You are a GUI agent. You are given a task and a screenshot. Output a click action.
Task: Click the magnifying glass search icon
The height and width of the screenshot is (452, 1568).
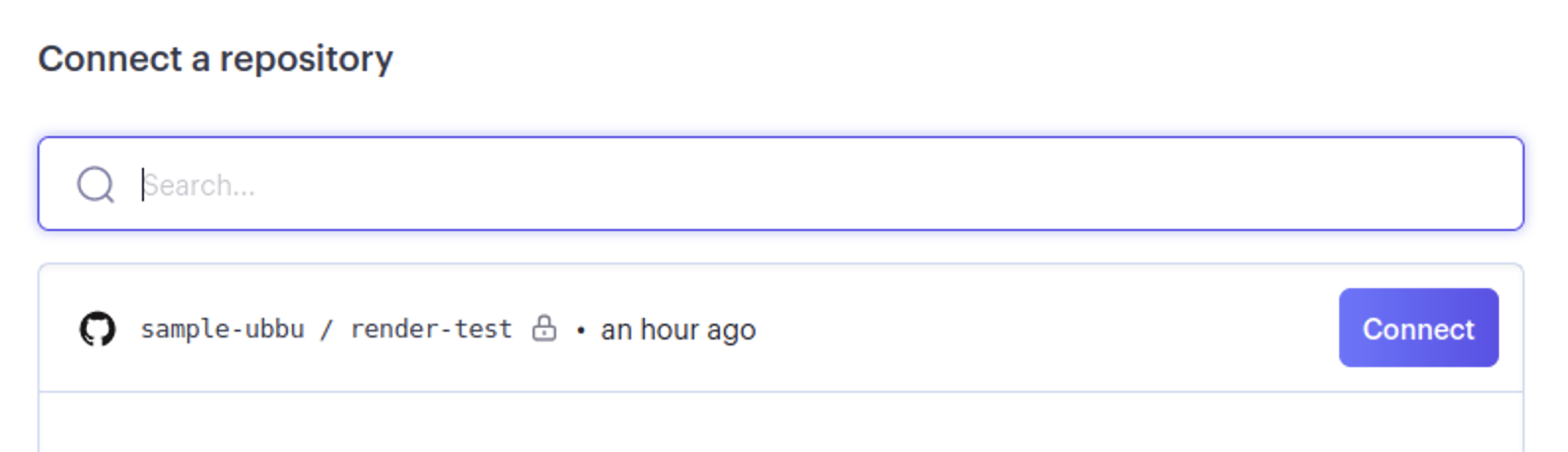(96, 185)
